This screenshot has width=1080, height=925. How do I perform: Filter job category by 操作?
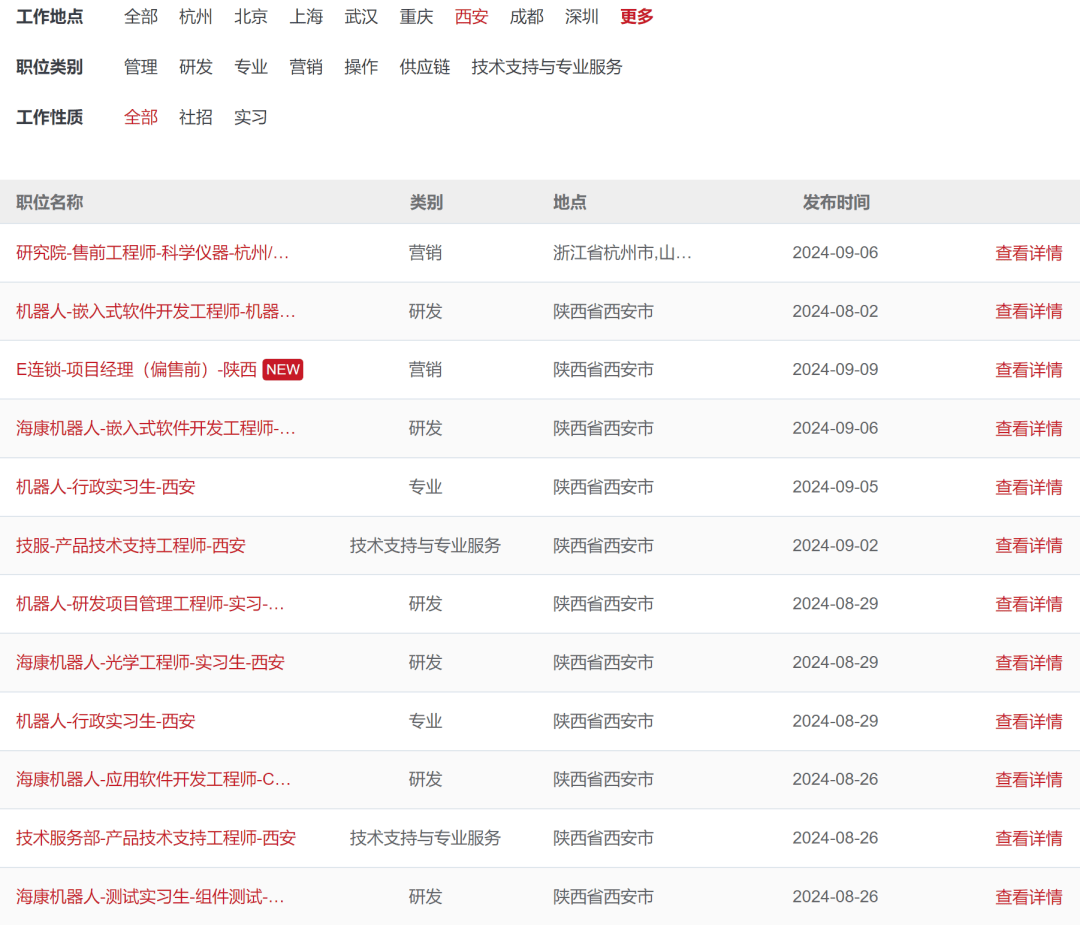pos(361,67)
